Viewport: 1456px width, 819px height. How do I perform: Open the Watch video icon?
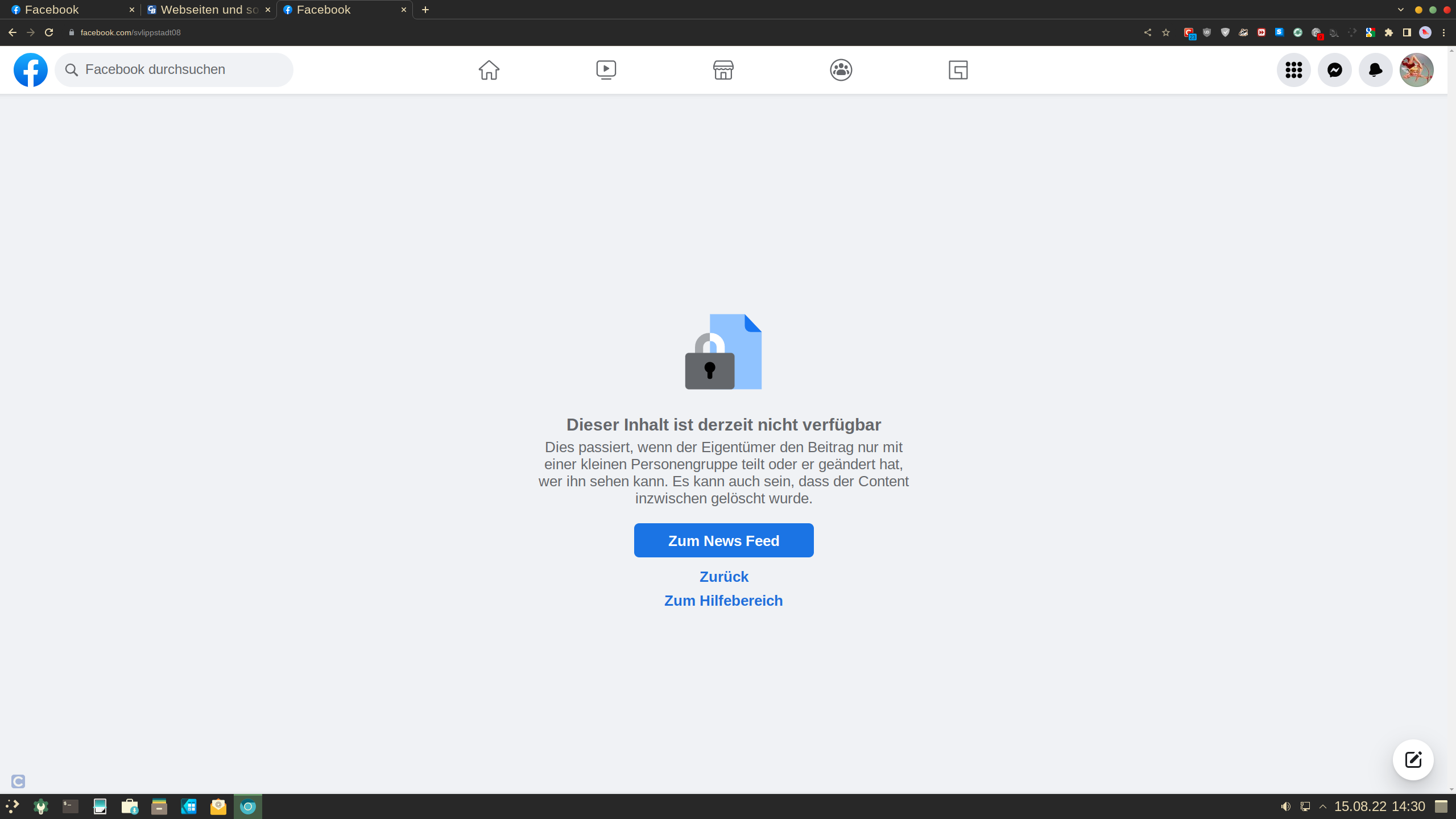[x=606, y=70]
